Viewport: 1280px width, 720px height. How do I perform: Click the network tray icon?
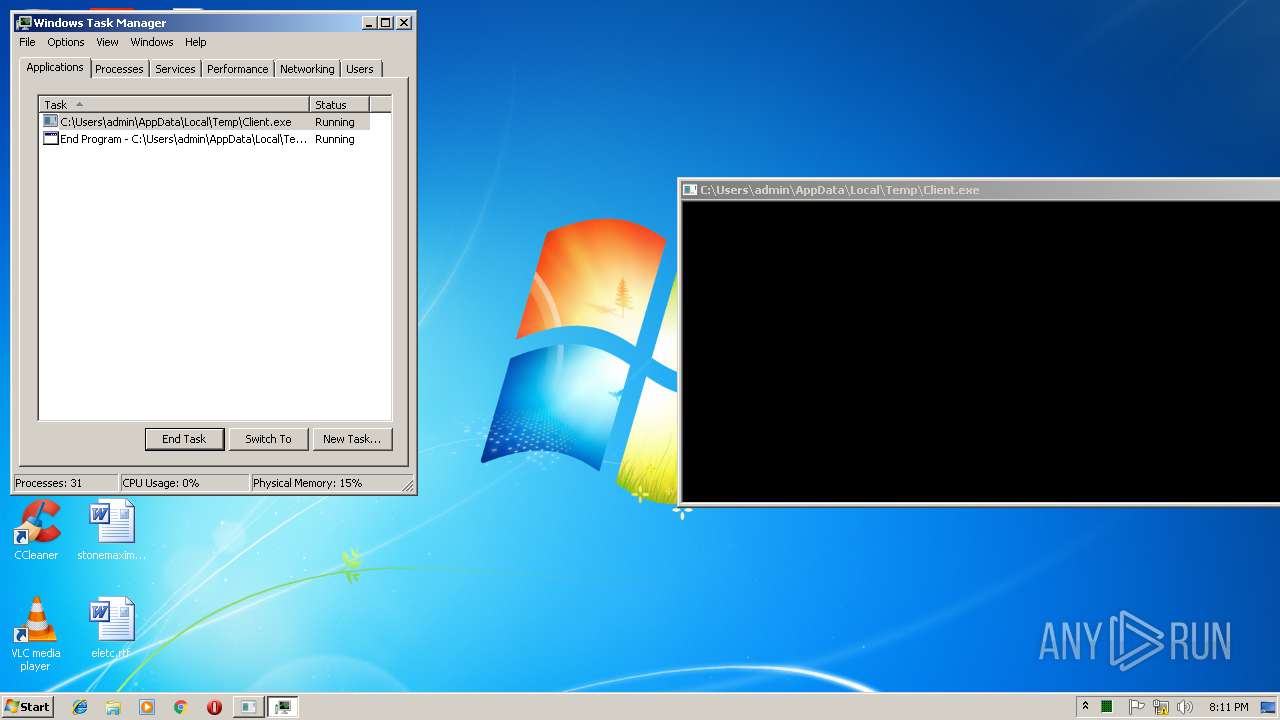[1161, 707]
